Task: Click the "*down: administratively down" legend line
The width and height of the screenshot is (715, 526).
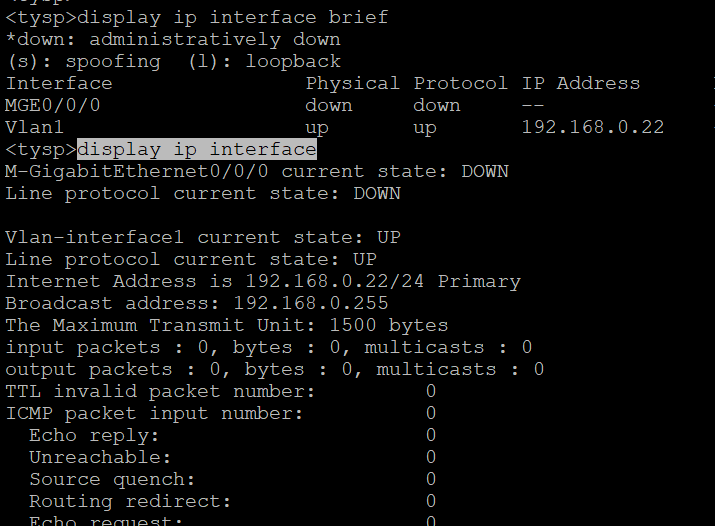Action: point(173,40)
